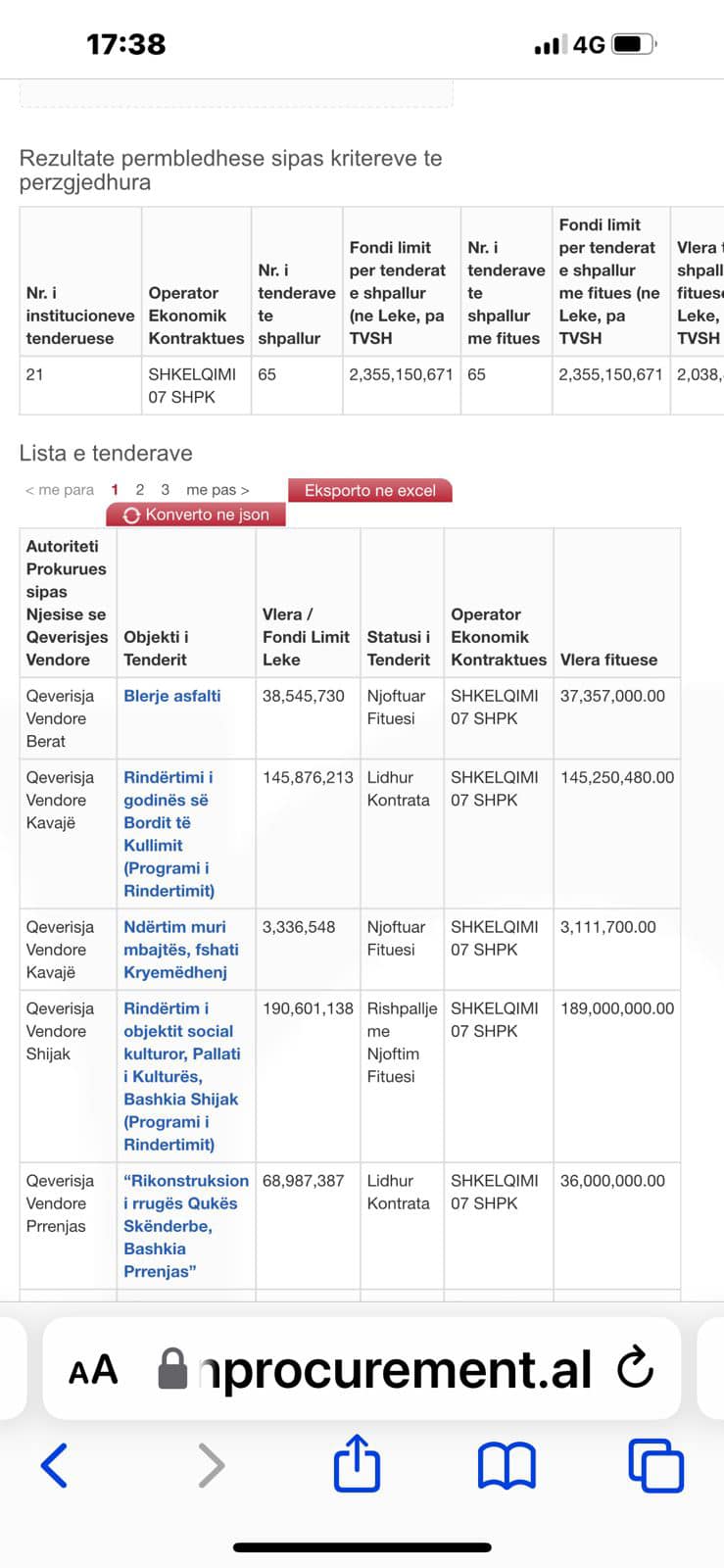This screenshot has width=724, height=1568.
Task: Open the Safari bookmarks icon
Action: point(507,1466)
